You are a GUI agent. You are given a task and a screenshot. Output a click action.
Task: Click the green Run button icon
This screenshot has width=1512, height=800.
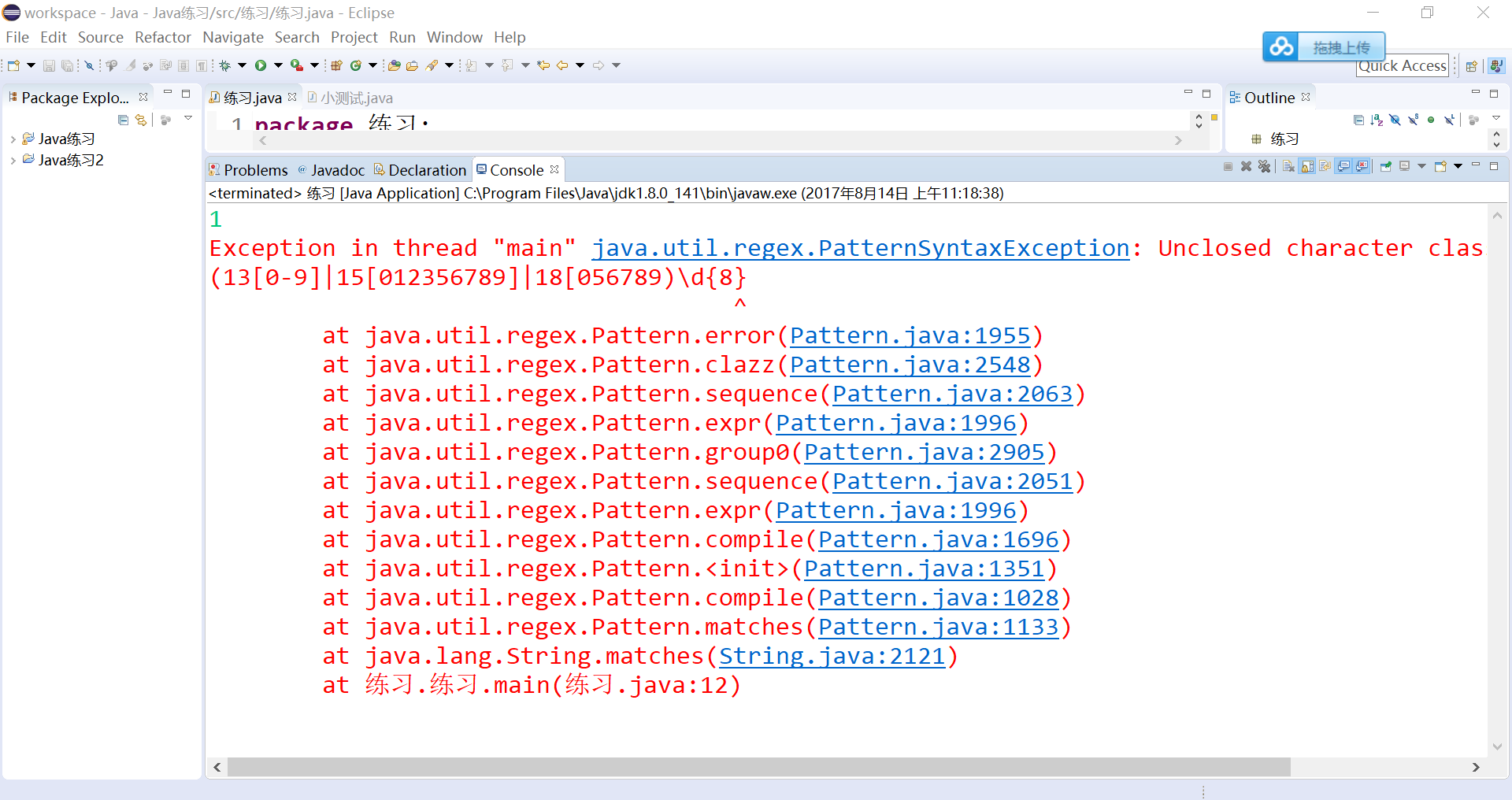(x=261, y=65)
